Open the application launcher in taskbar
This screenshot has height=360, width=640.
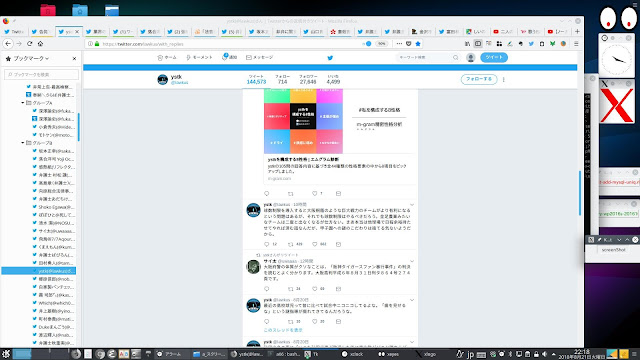click(x=6, y=354)
